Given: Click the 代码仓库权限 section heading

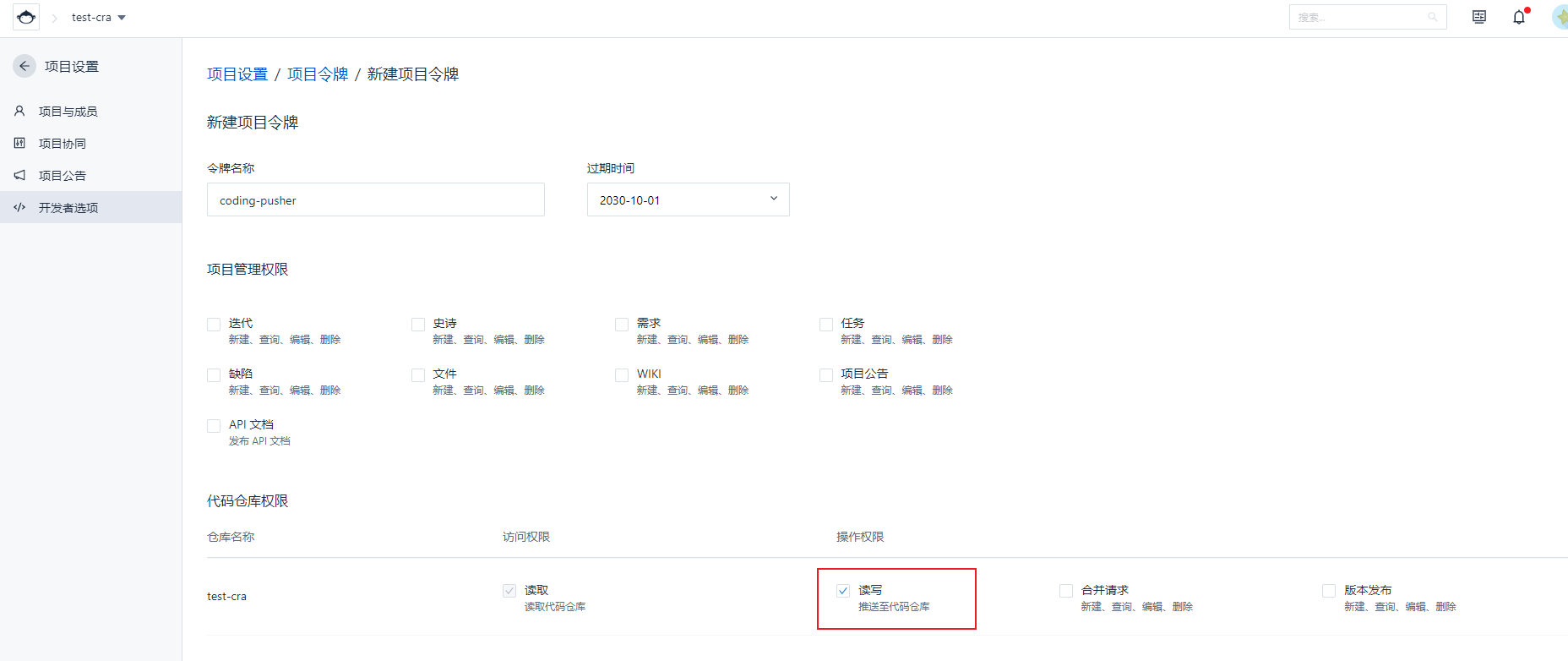Looking at the screenshot, I should (248, 501).
